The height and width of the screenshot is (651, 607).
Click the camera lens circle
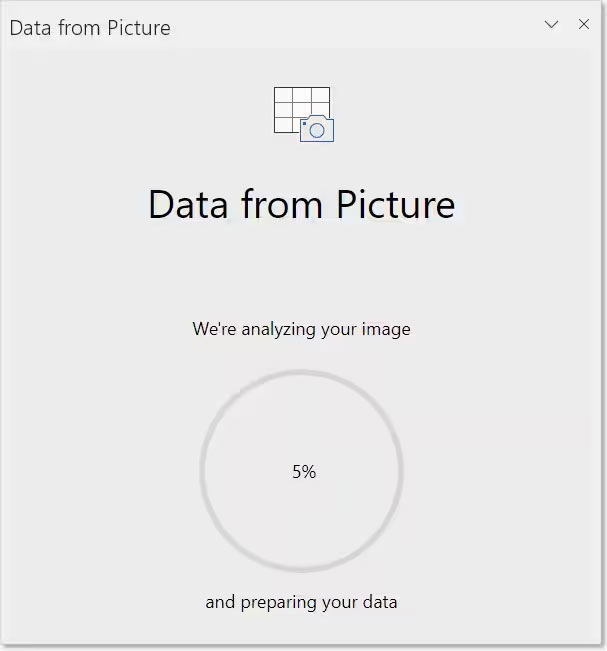click(x=318, y=130)
